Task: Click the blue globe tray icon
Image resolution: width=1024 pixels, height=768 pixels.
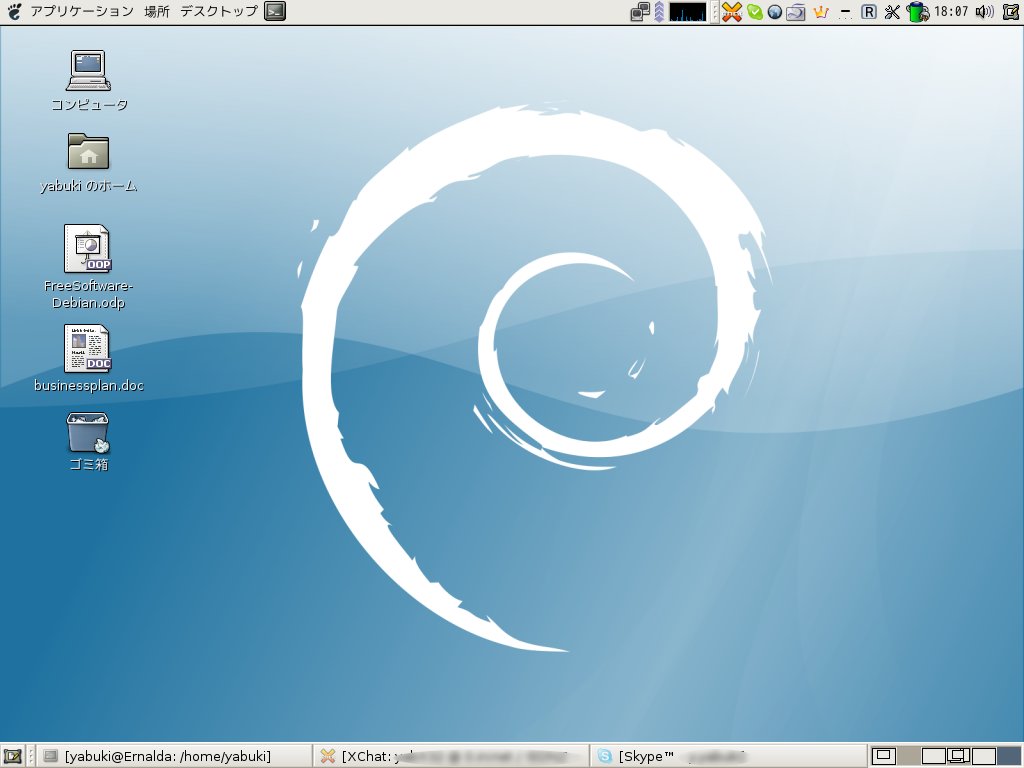Action: point(775,12)
